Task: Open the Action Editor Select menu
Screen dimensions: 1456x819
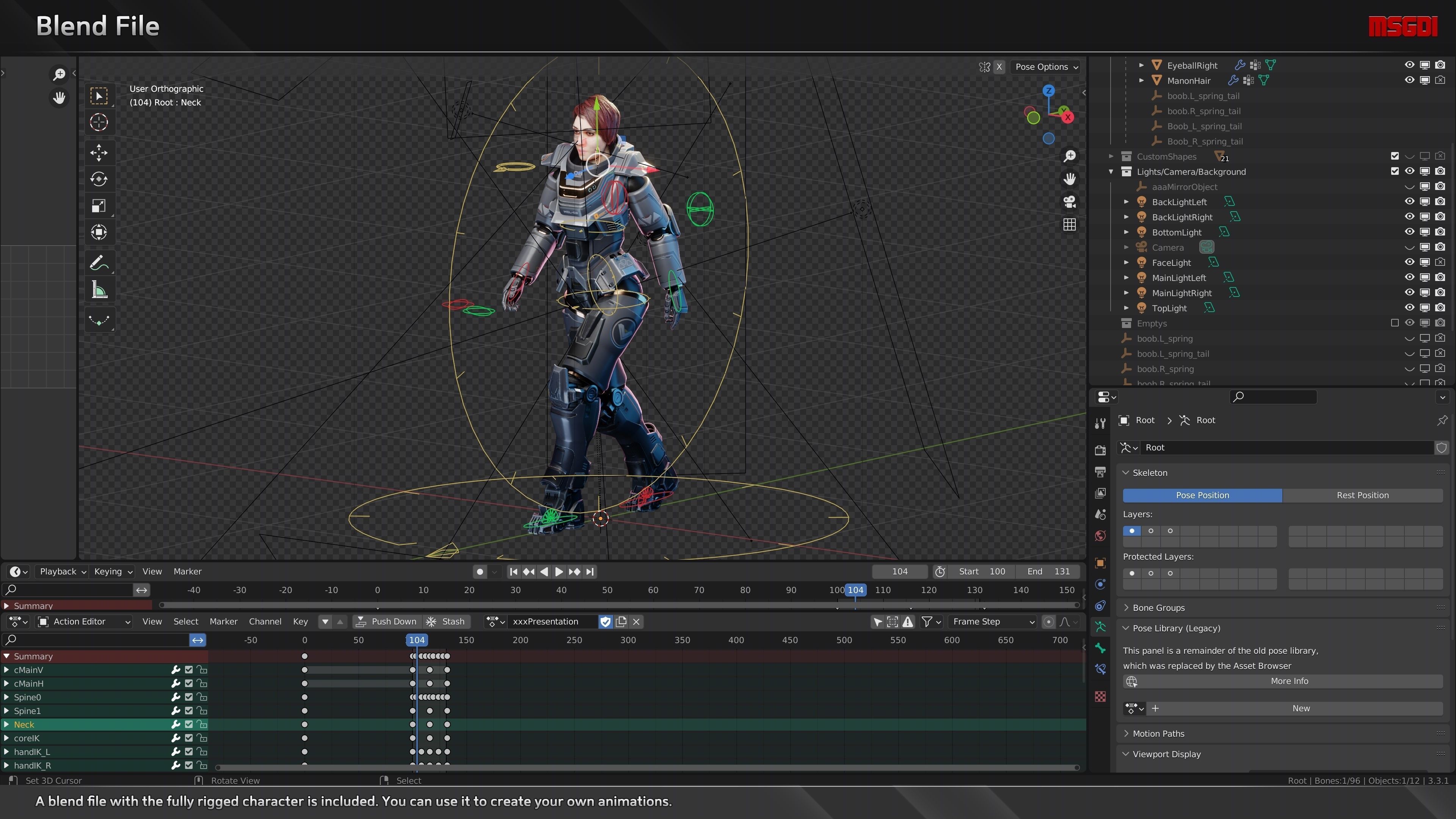Action: click(185, 622)
